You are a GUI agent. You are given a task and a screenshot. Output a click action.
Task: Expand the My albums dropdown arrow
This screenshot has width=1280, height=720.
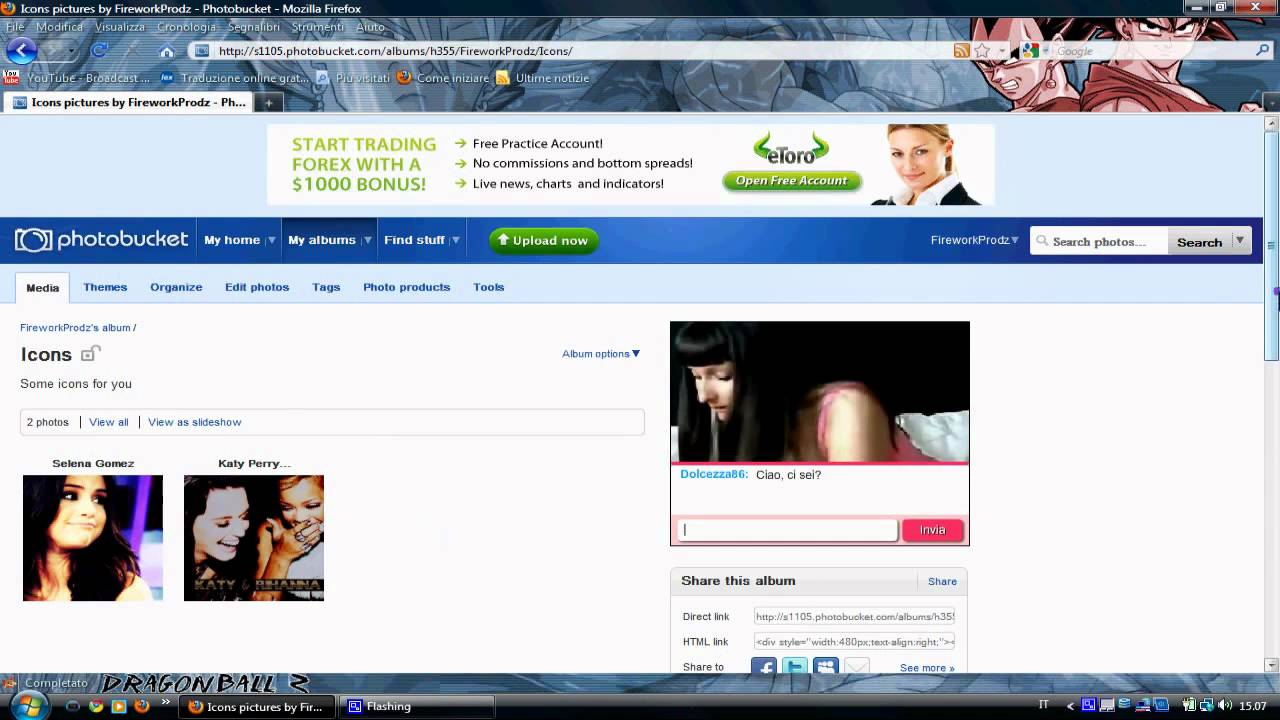pos(367,241)
